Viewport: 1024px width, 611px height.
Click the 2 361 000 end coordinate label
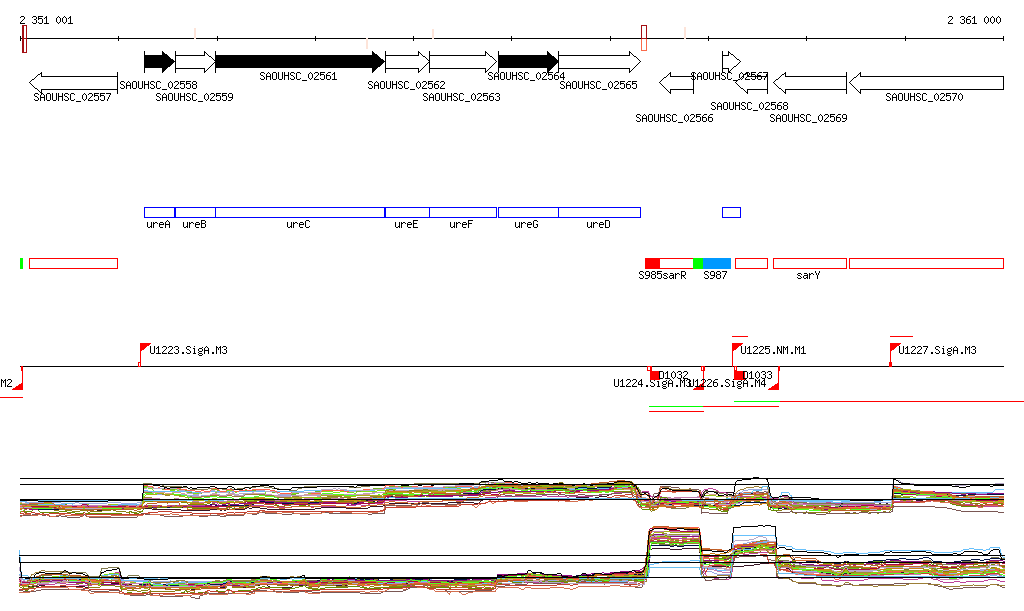(x=973, y=20)
